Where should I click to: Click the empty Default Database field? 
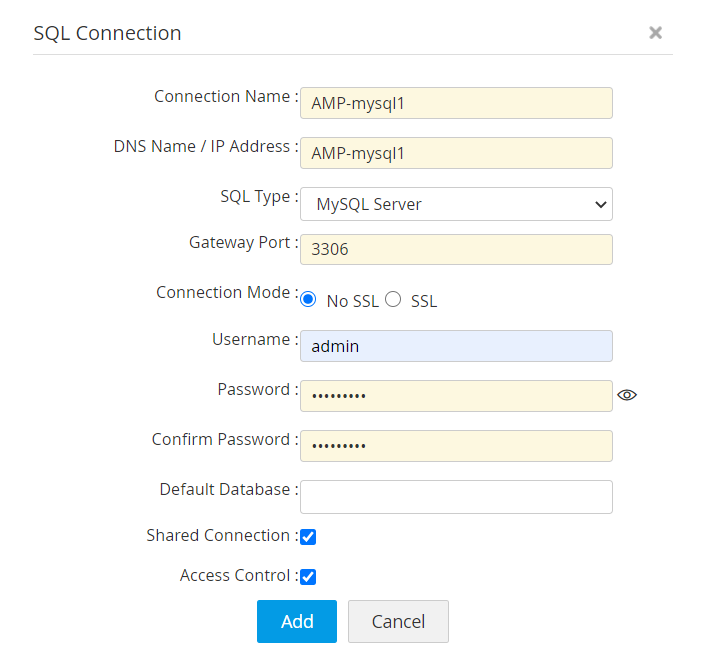pos(456,497)
